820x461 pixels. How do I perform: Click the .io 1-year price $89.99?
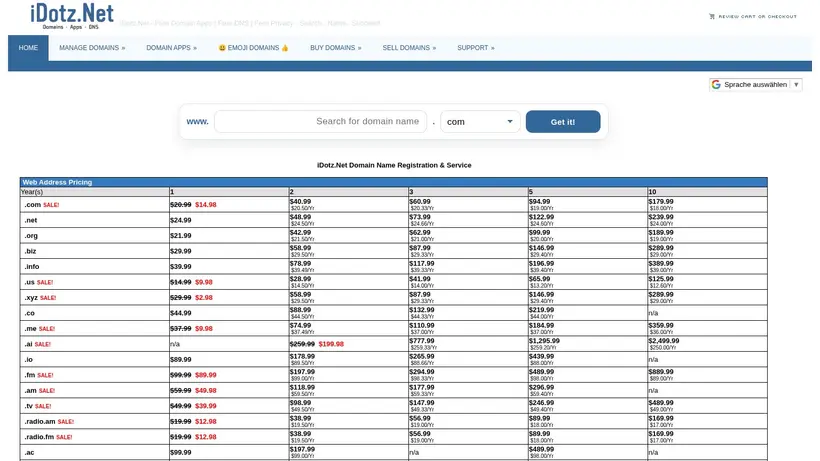coord(180,360)
